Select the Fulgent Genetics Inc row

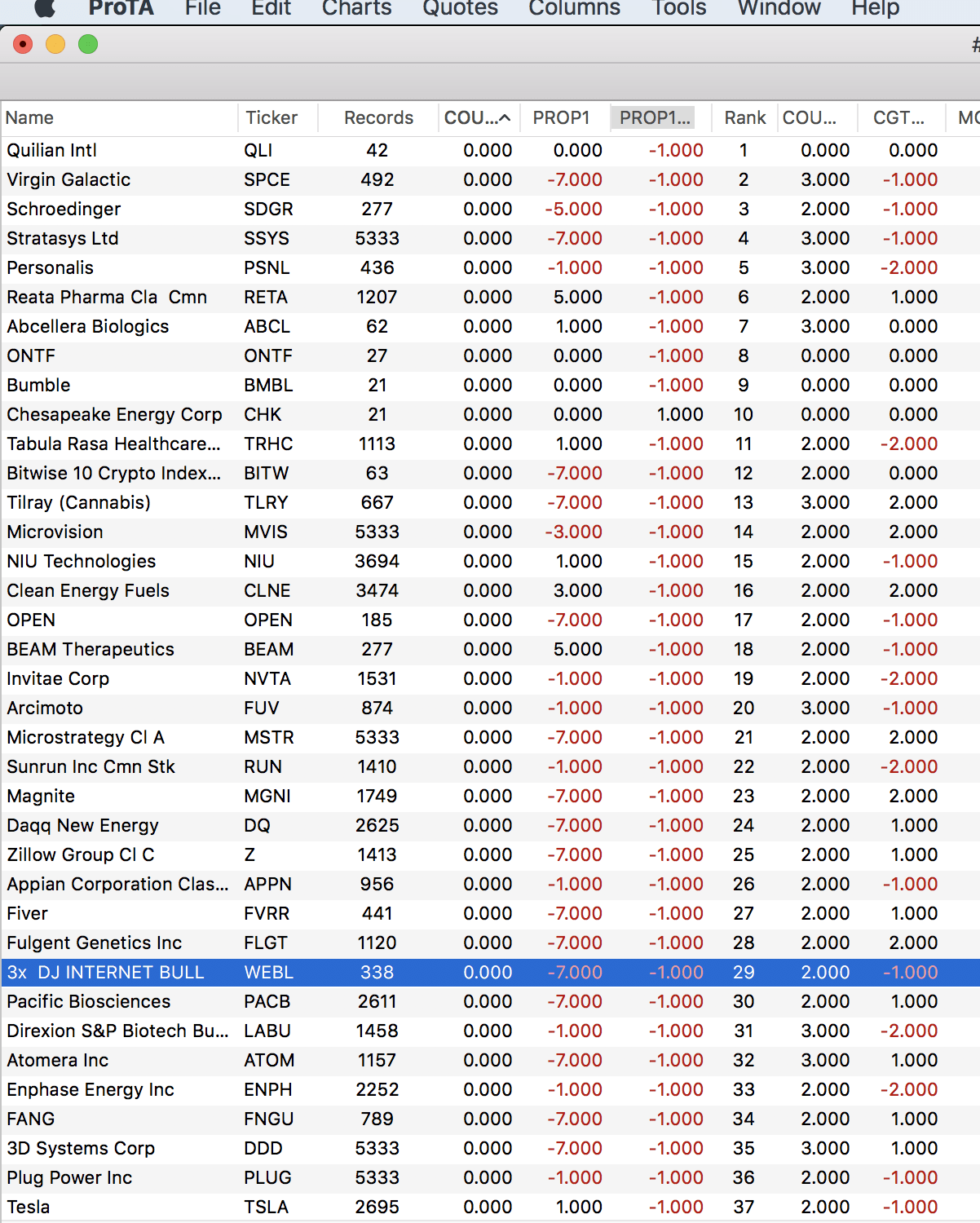(x=490, y=943)
